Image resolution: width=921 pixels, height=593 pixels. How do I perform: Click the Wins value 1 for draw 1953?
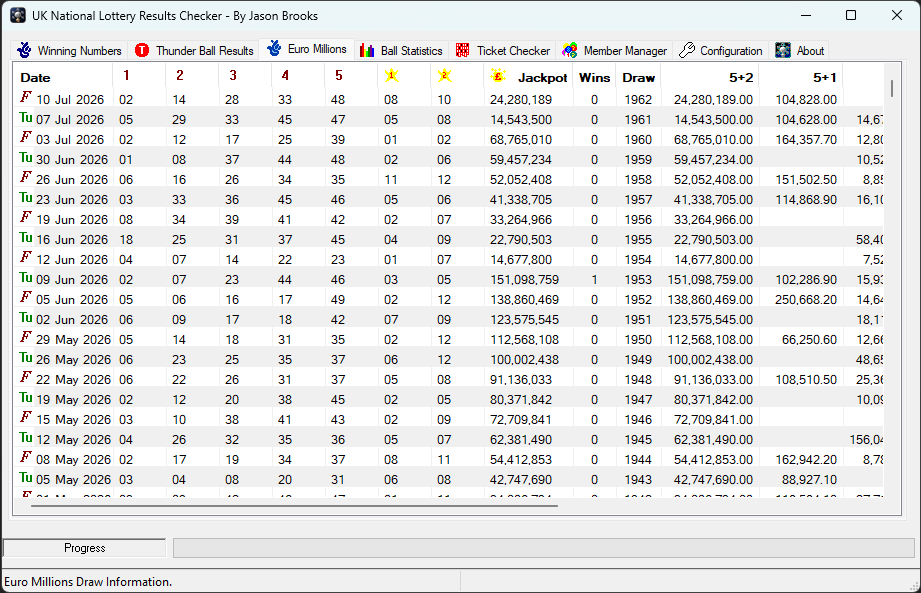click(x=594, y=279)
